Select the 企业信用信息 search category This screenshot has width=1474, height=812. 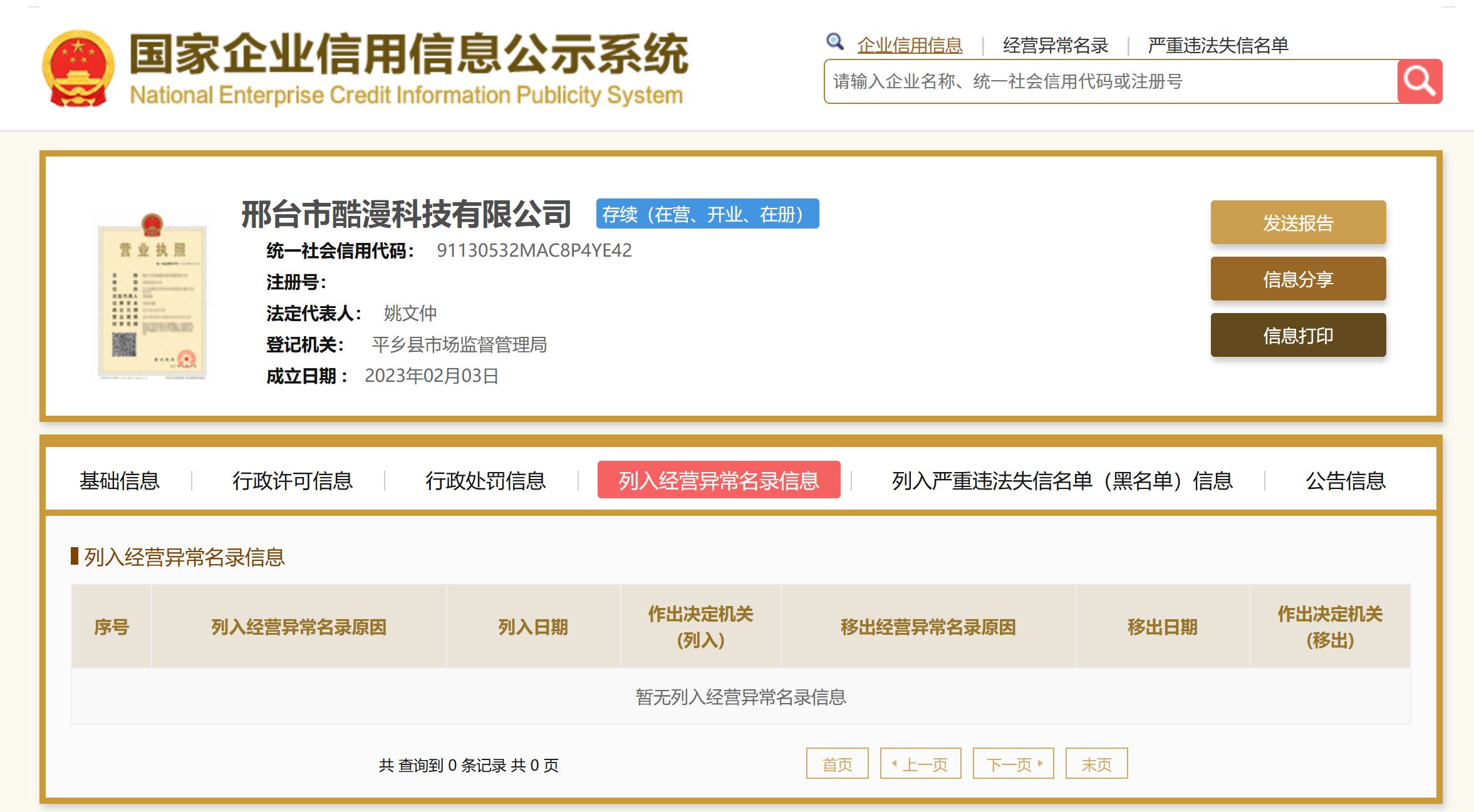click(x=910, y=45)
